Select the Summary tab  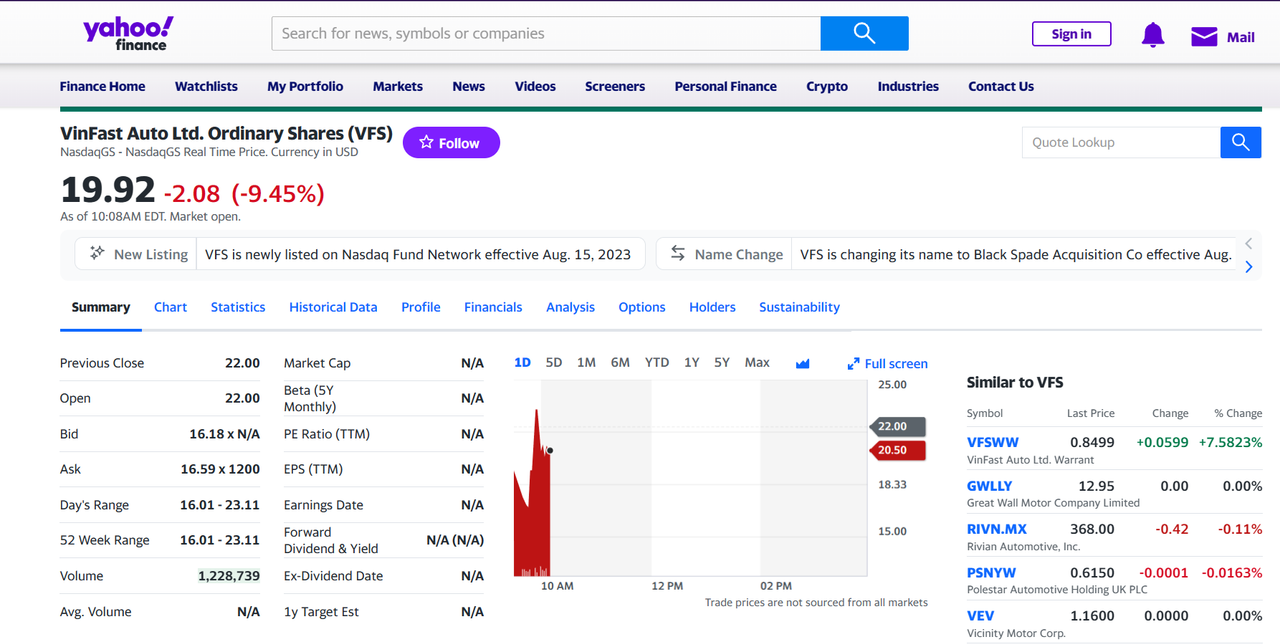[101, 307]
